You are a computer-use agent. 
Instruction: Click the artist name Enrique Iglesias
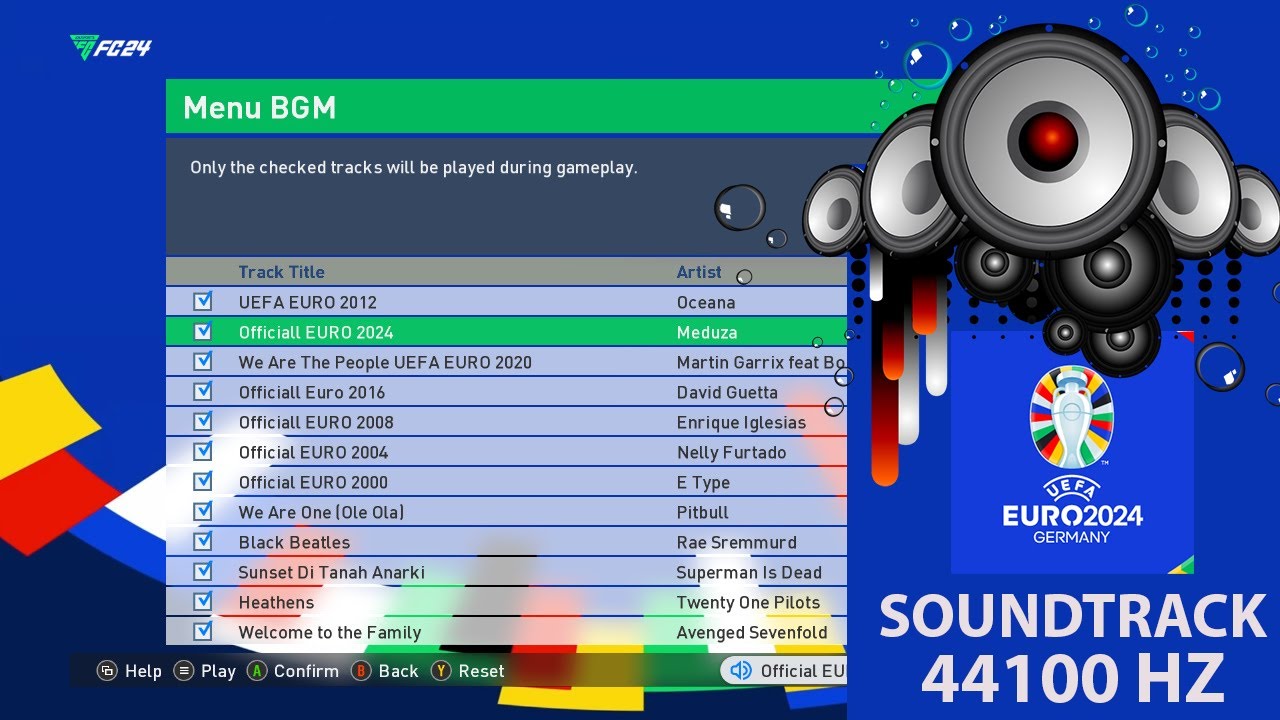click(x=741, y=422)
